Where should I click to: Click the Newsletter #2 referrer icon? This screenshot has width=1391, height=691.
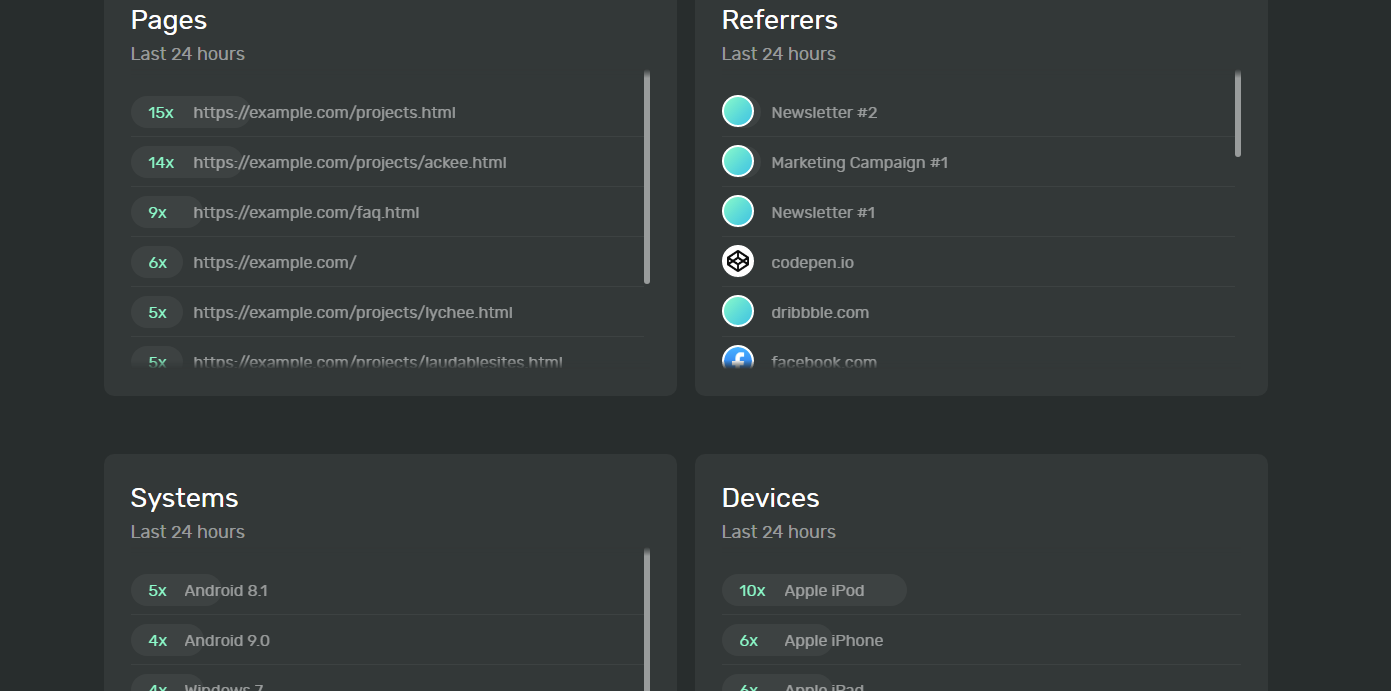click(737, 112)
